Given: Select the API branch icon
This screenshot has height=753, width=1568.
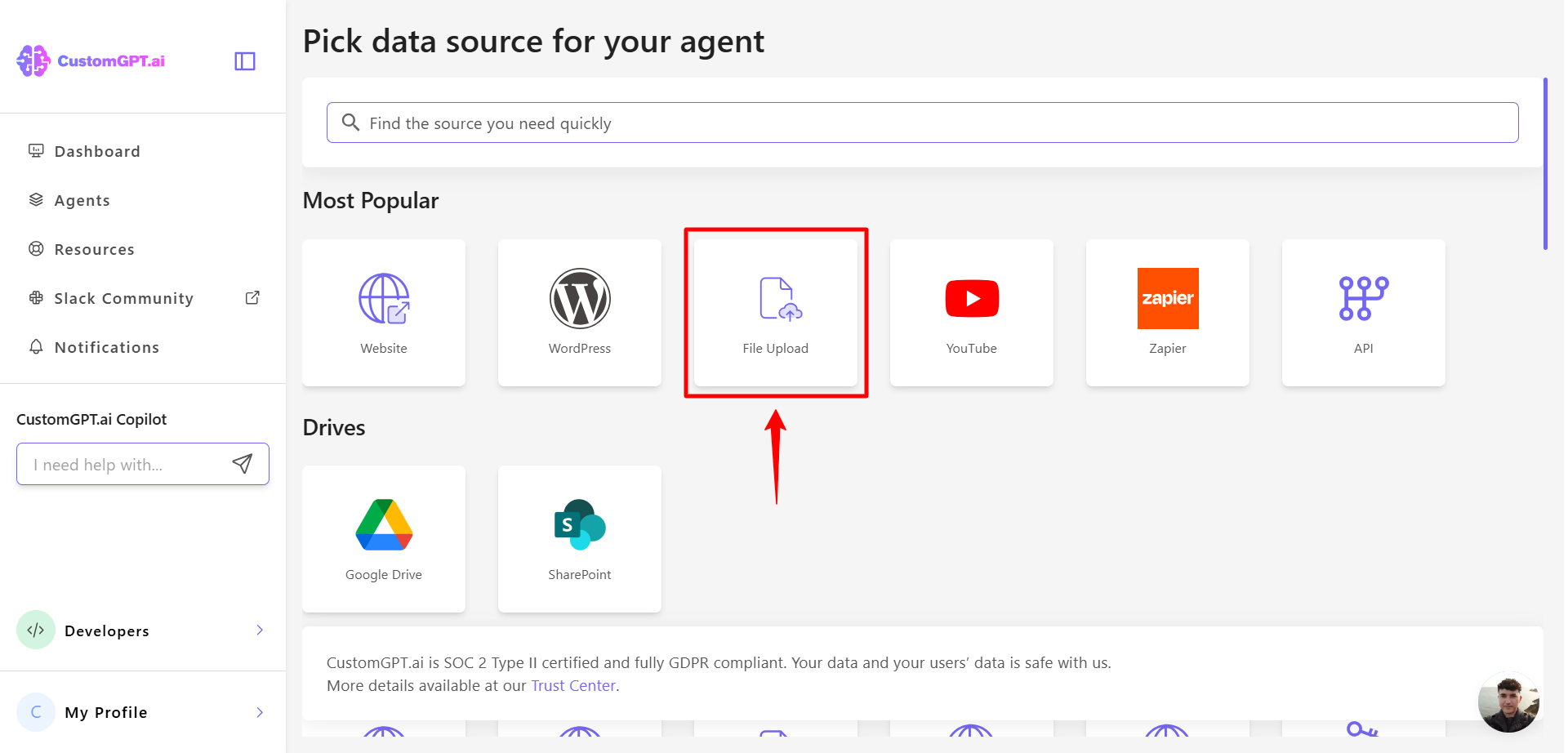Looking at the screenshot, I should [x=1364, y=298].
